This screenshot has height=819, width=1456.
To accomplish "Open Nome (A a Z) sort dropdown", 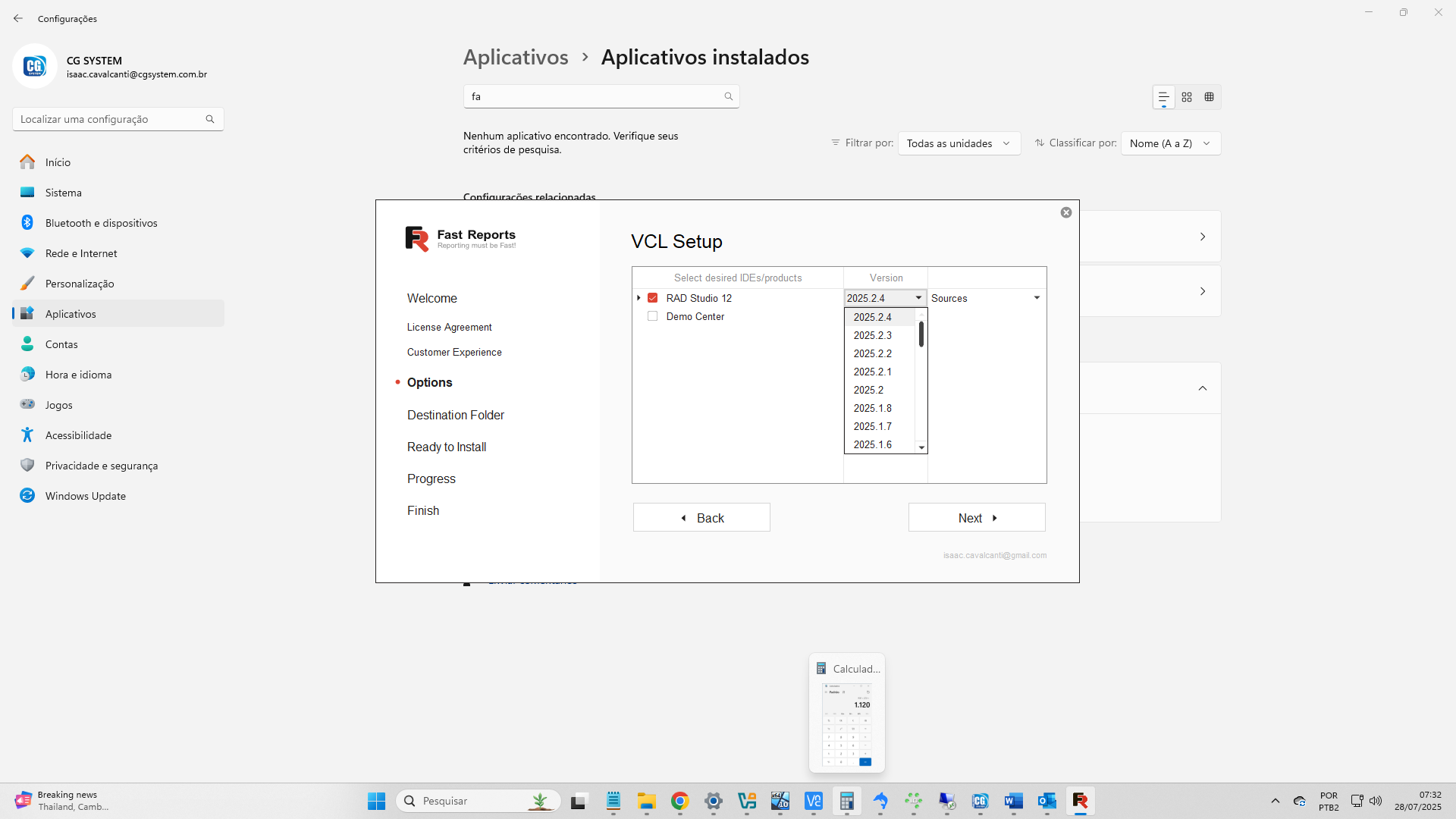I will coord(1171,143).
